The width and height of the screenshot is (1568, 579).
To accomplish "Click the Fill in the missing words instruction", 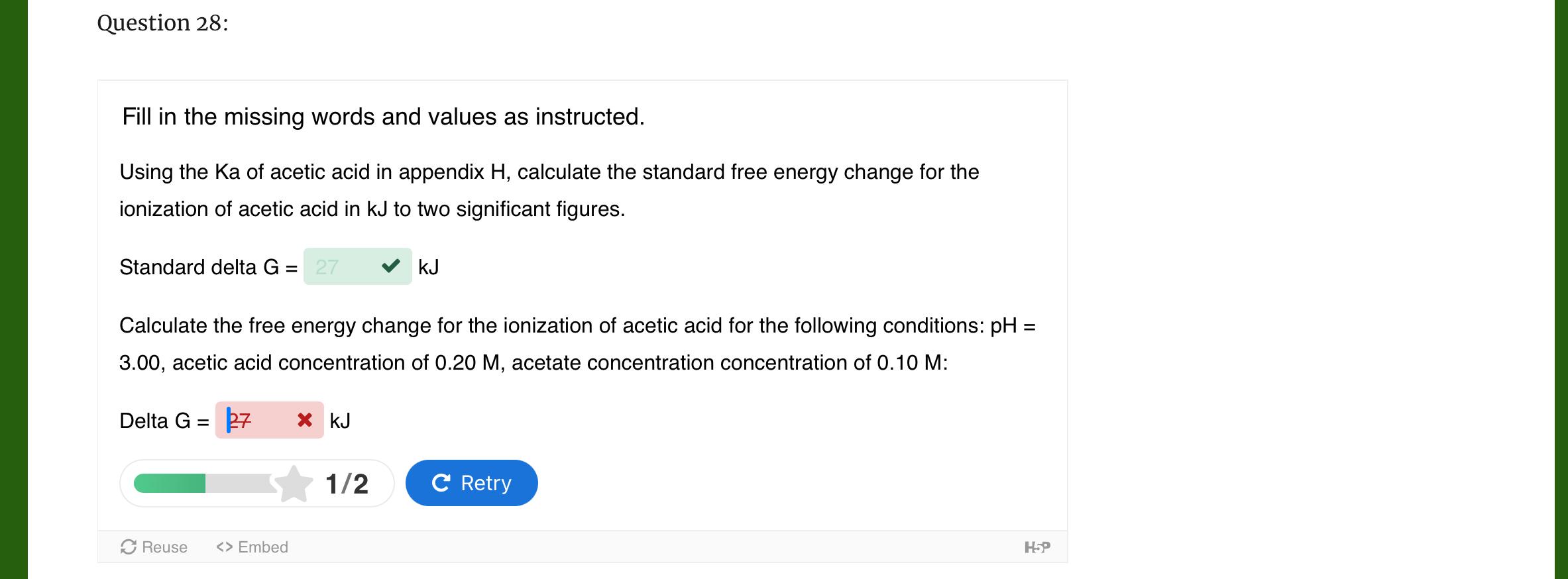I will 382,117.
